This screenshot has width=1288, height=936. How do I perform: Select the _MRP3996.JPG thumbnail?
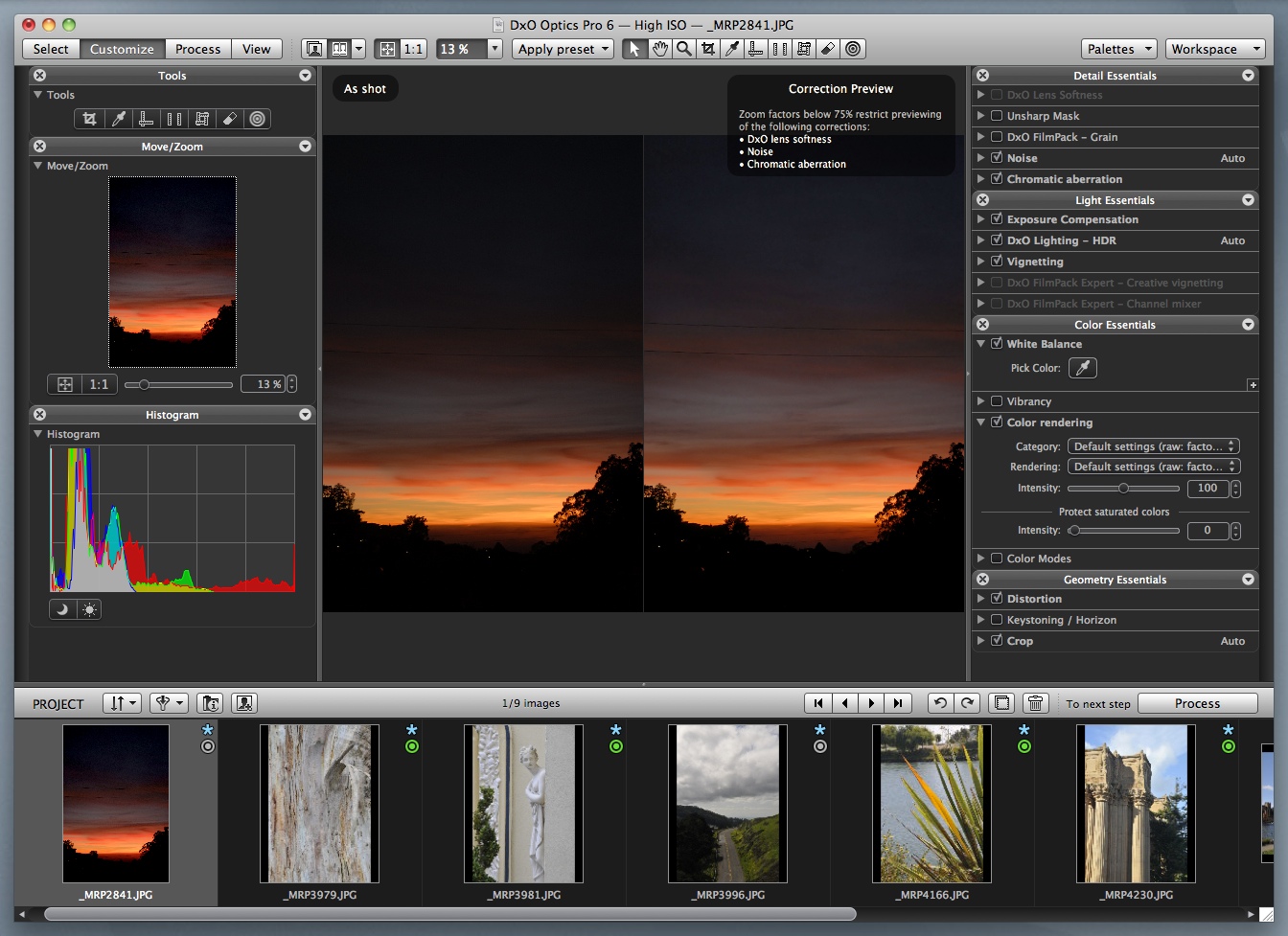(x=727, y=803)
